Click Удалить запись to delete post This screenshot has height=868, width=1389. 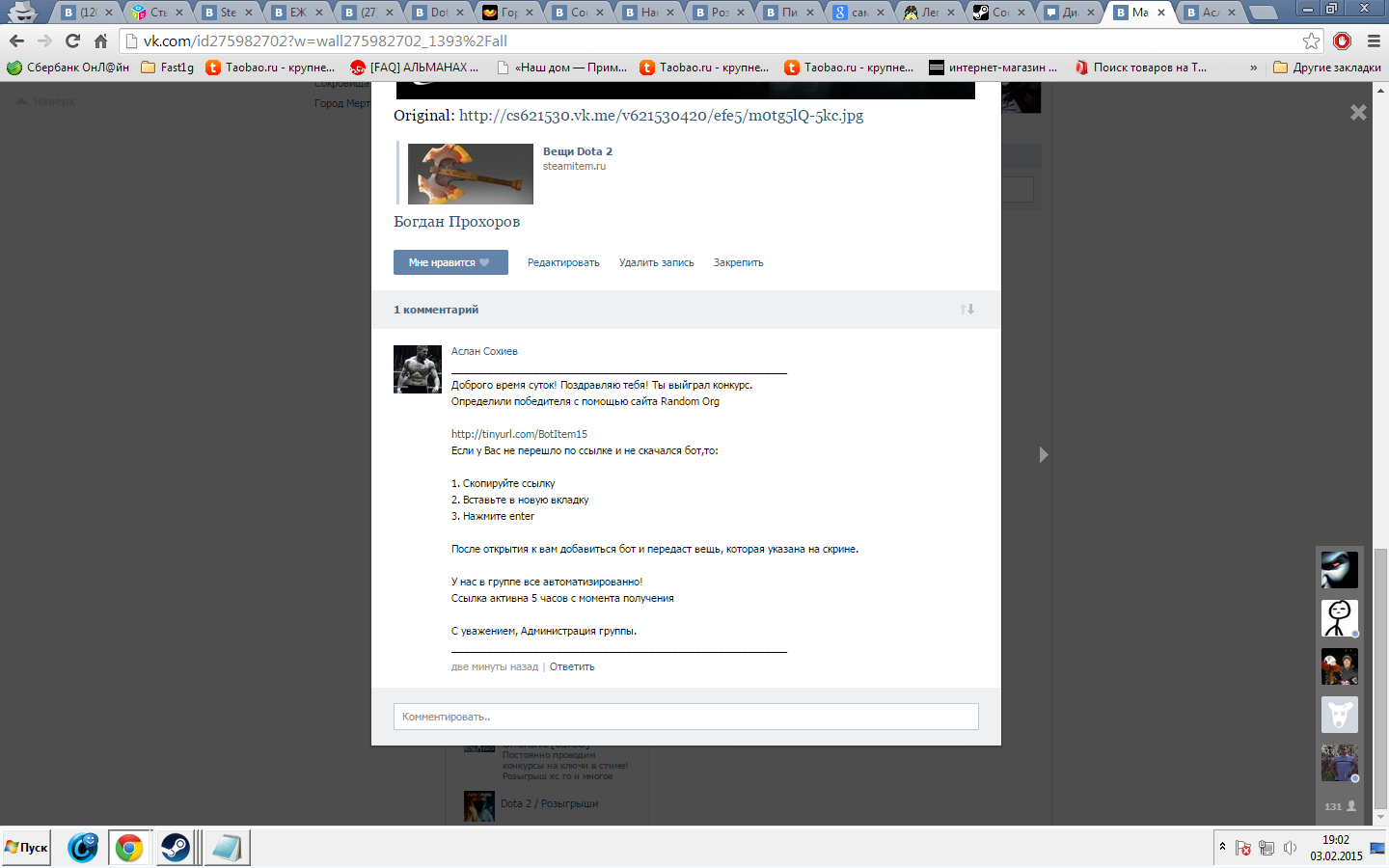(656, 262)
